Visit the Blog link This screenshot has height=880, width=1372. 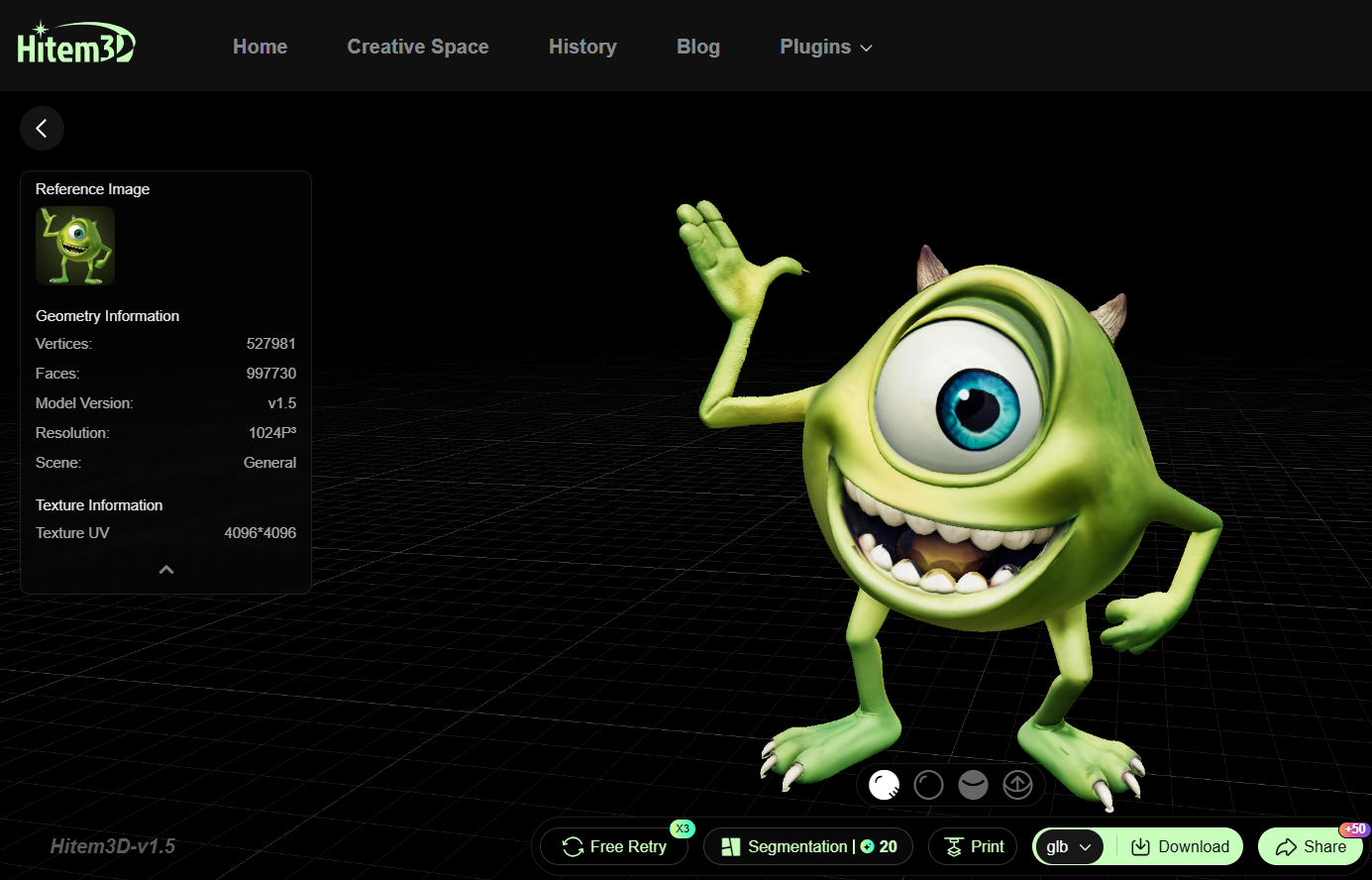pos(697,47)
